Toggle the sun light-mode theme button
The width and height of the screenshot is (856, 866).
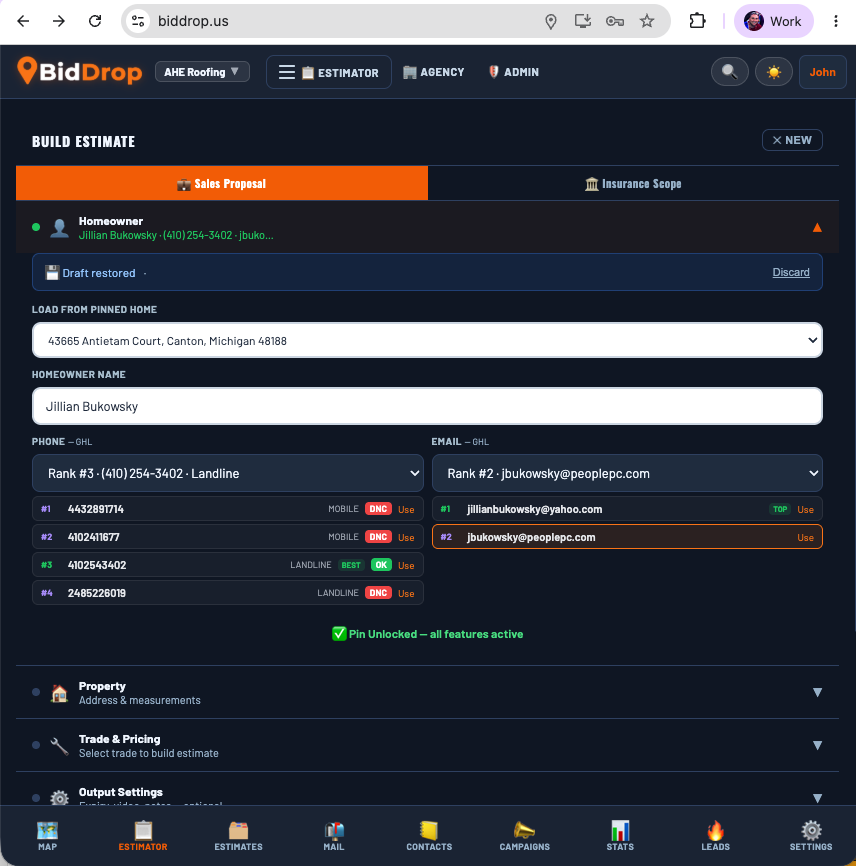(x=774, y=72)
